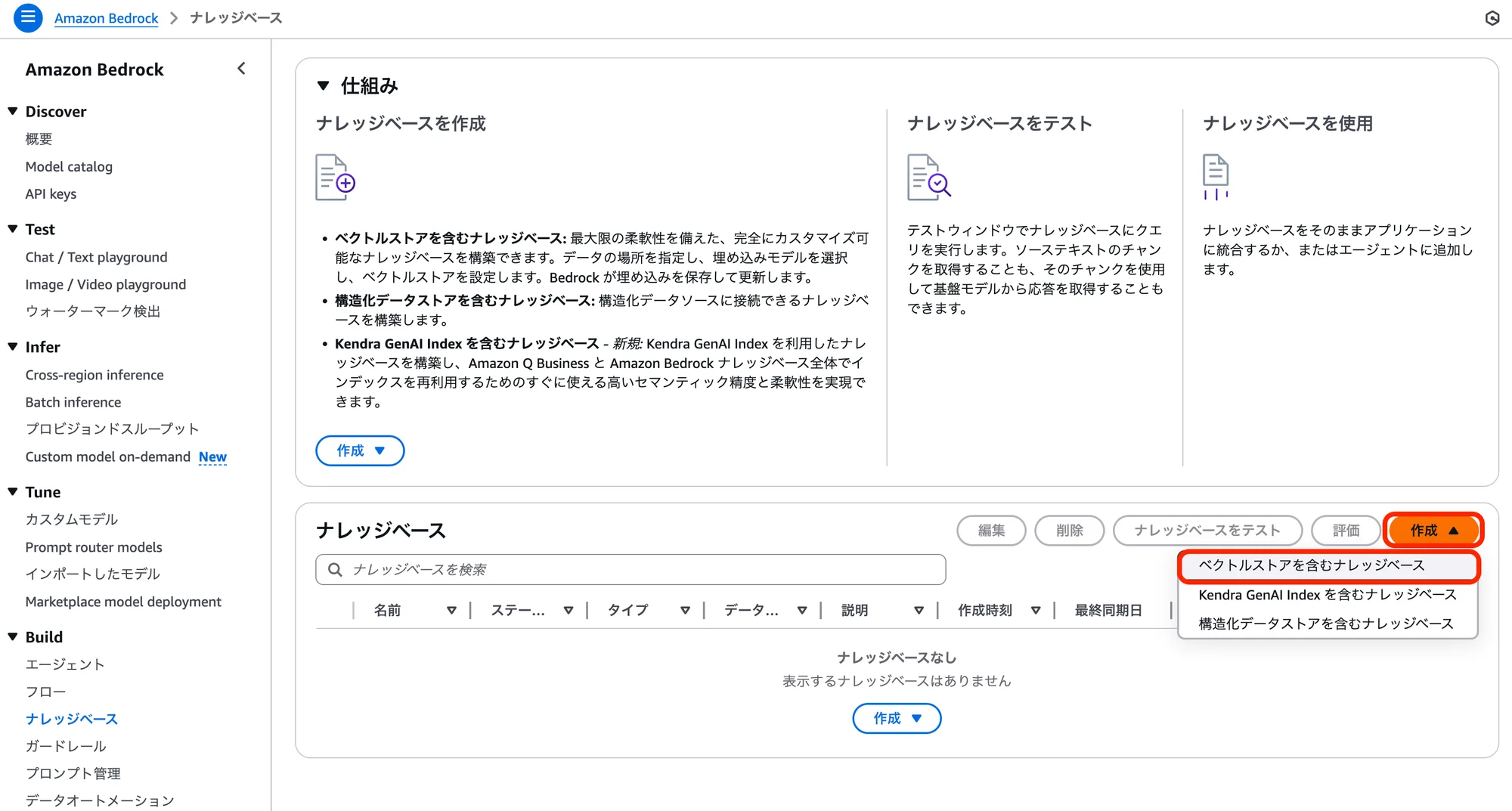
Task: Click the ナレッジベースを使用 document icon
Action: point(1216,176)
